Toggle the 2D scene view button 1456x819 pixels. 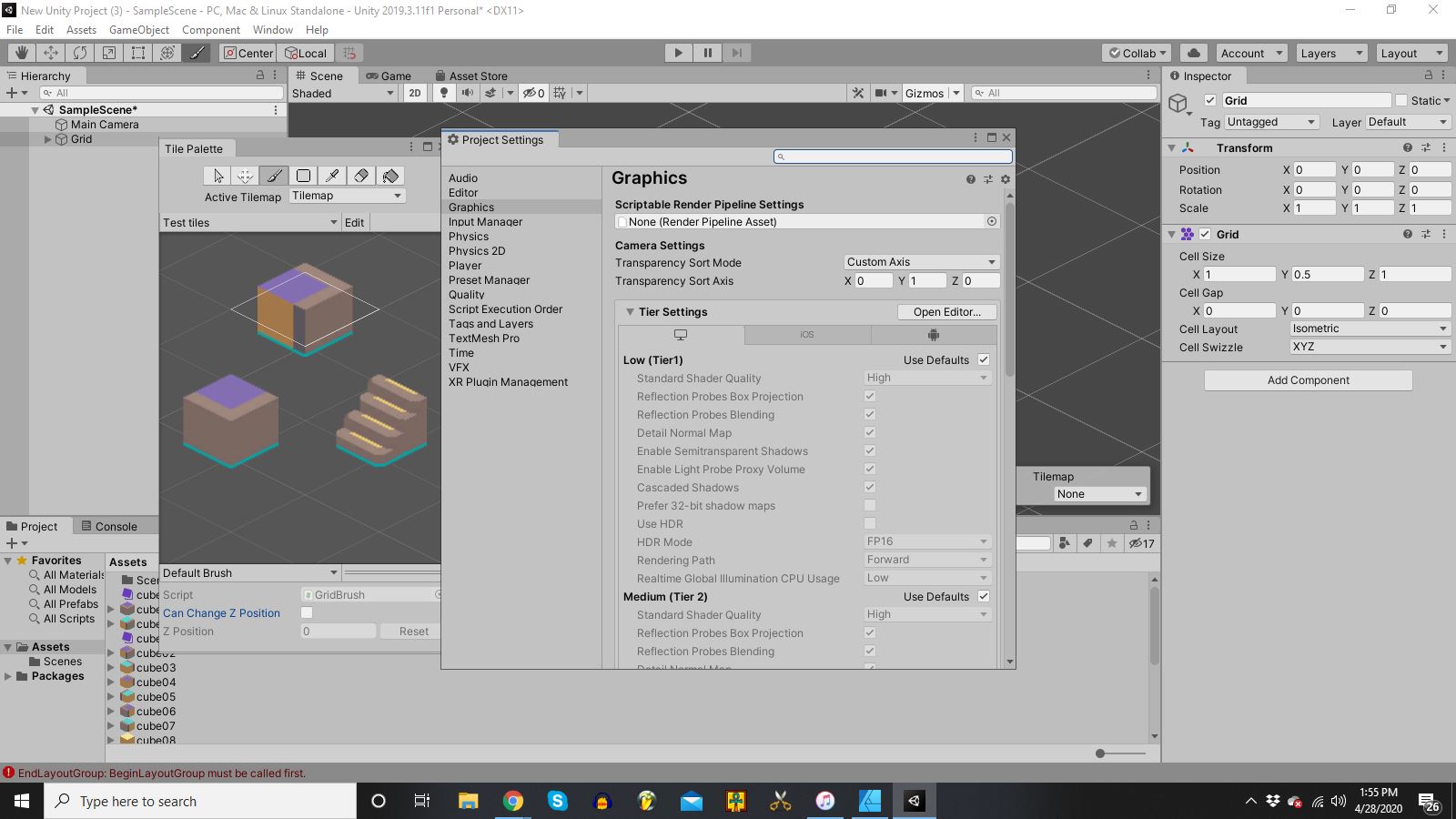tap(415, 93)
